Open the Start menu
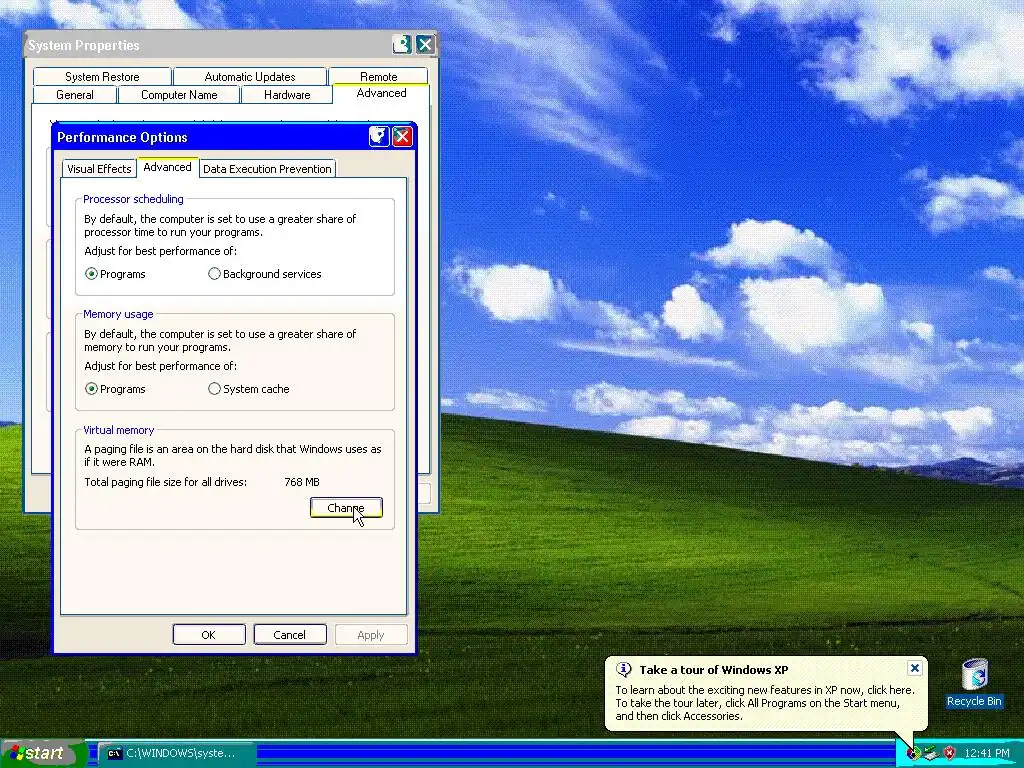Image resolution: width=1024 pixels, height=768 pixels. click(43, 753)
